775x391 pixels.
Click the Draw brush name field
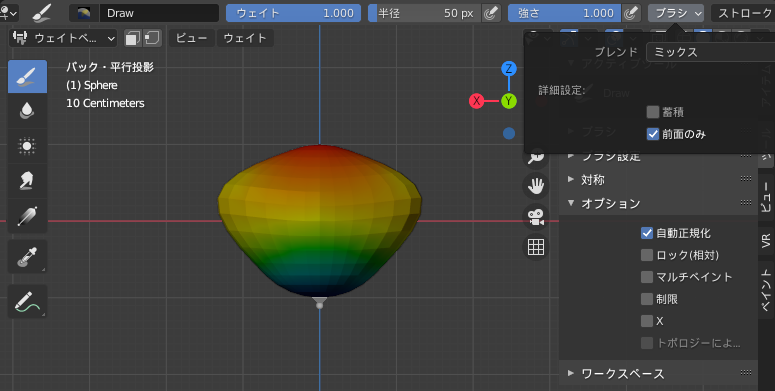pos(159,13)
